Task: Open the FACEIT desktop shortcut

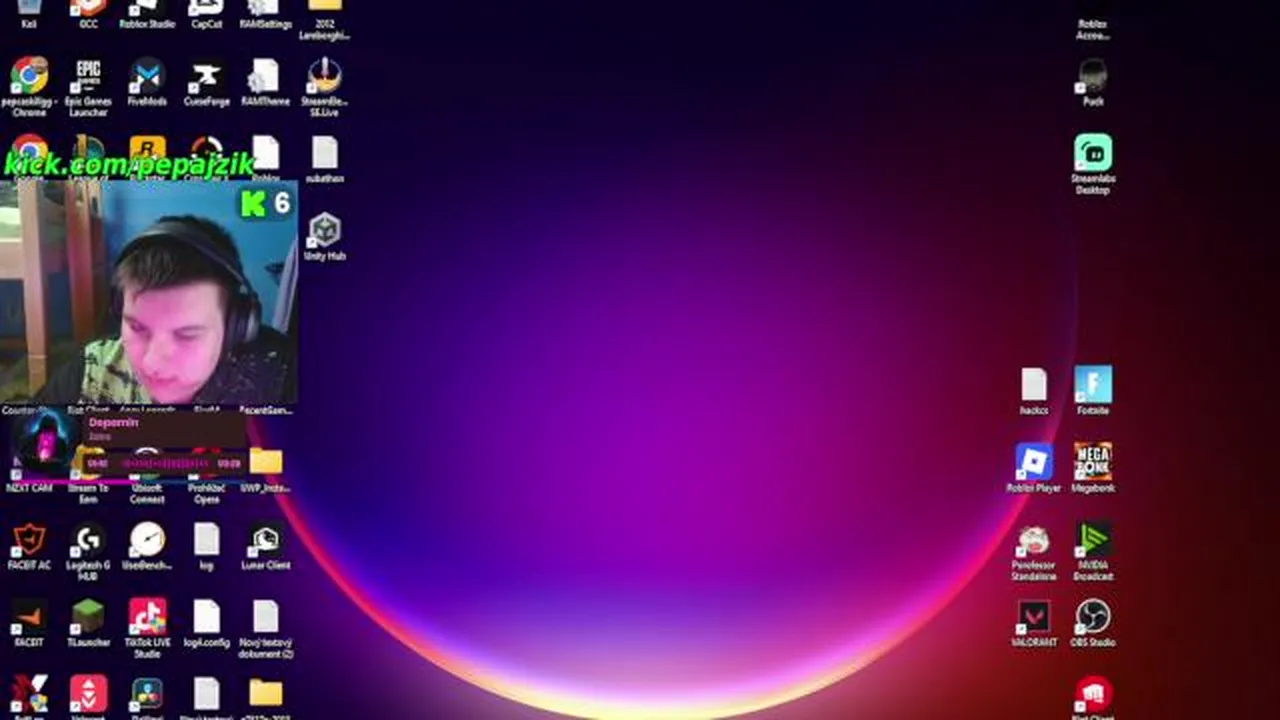Action: point(29,618)
